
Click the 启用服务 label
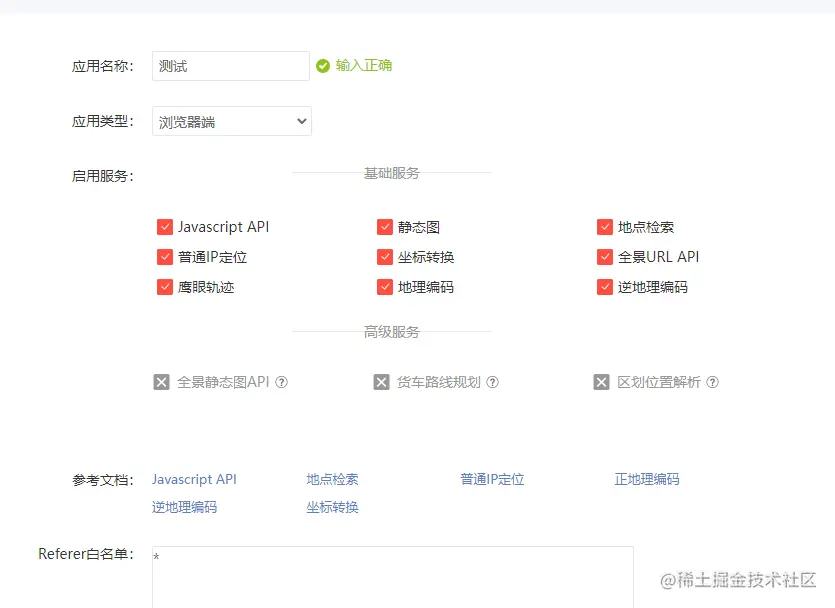click(x=103, y=176)
